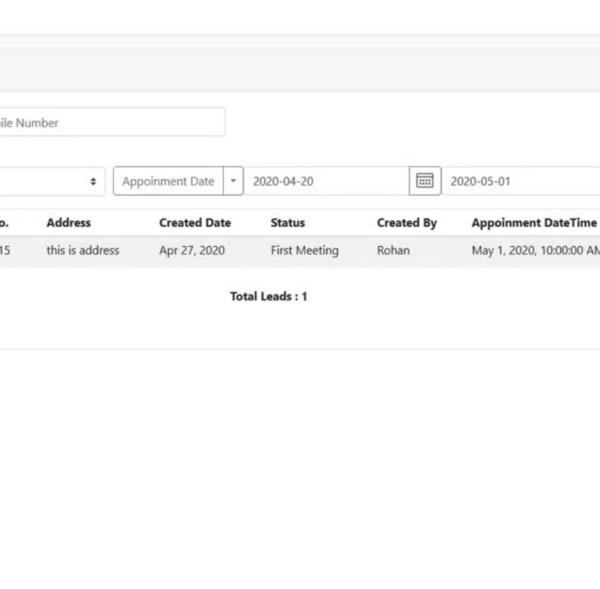Click the calendar icon between date fields
Viewport: 600px width, 589px height.
(425, 181)
